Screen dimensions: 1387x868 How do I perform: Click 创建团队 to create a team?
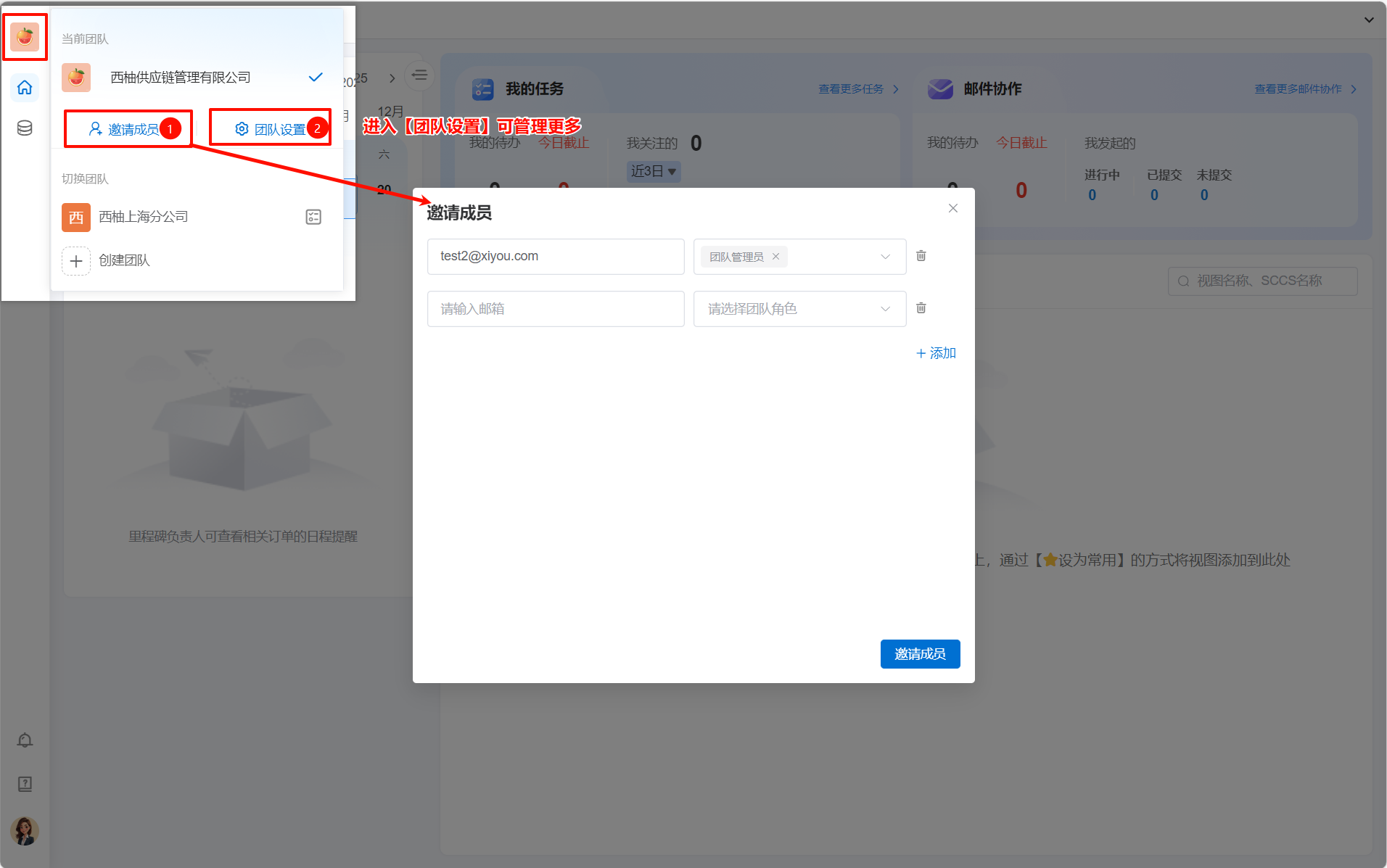[x=124, y=260]
